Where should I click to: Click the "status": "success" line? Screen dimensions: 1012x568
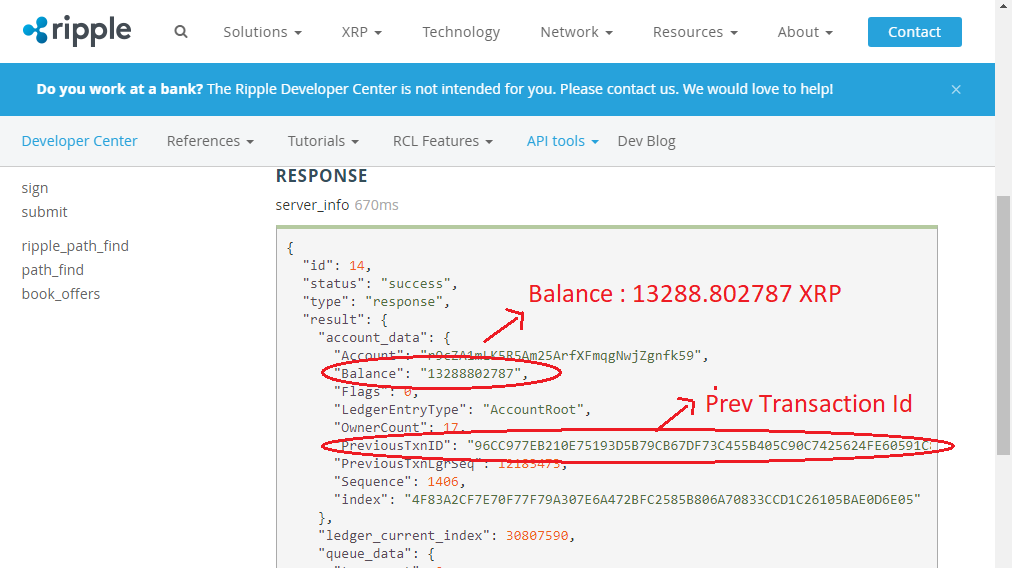(380, 283)
